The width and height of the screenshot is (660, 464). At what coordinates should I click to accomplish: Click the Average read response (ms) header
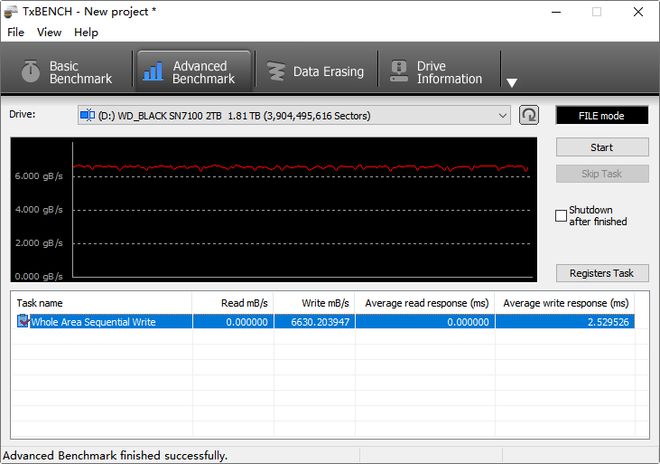(425, 303)
